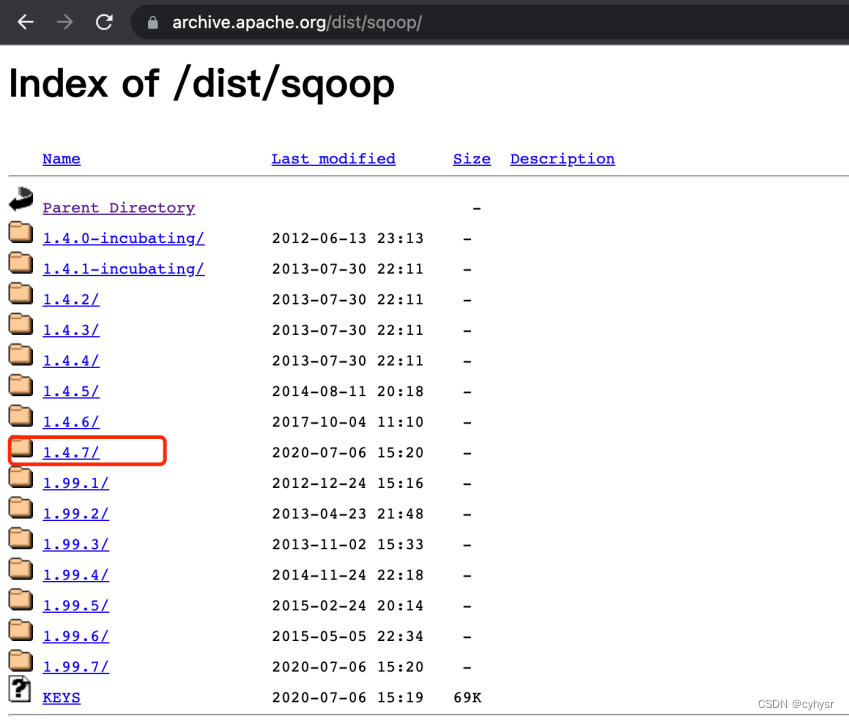Open the 1.99.5/ directory link
The height and width of the screenshot is (720, 849).
click(x=76, y=605)
